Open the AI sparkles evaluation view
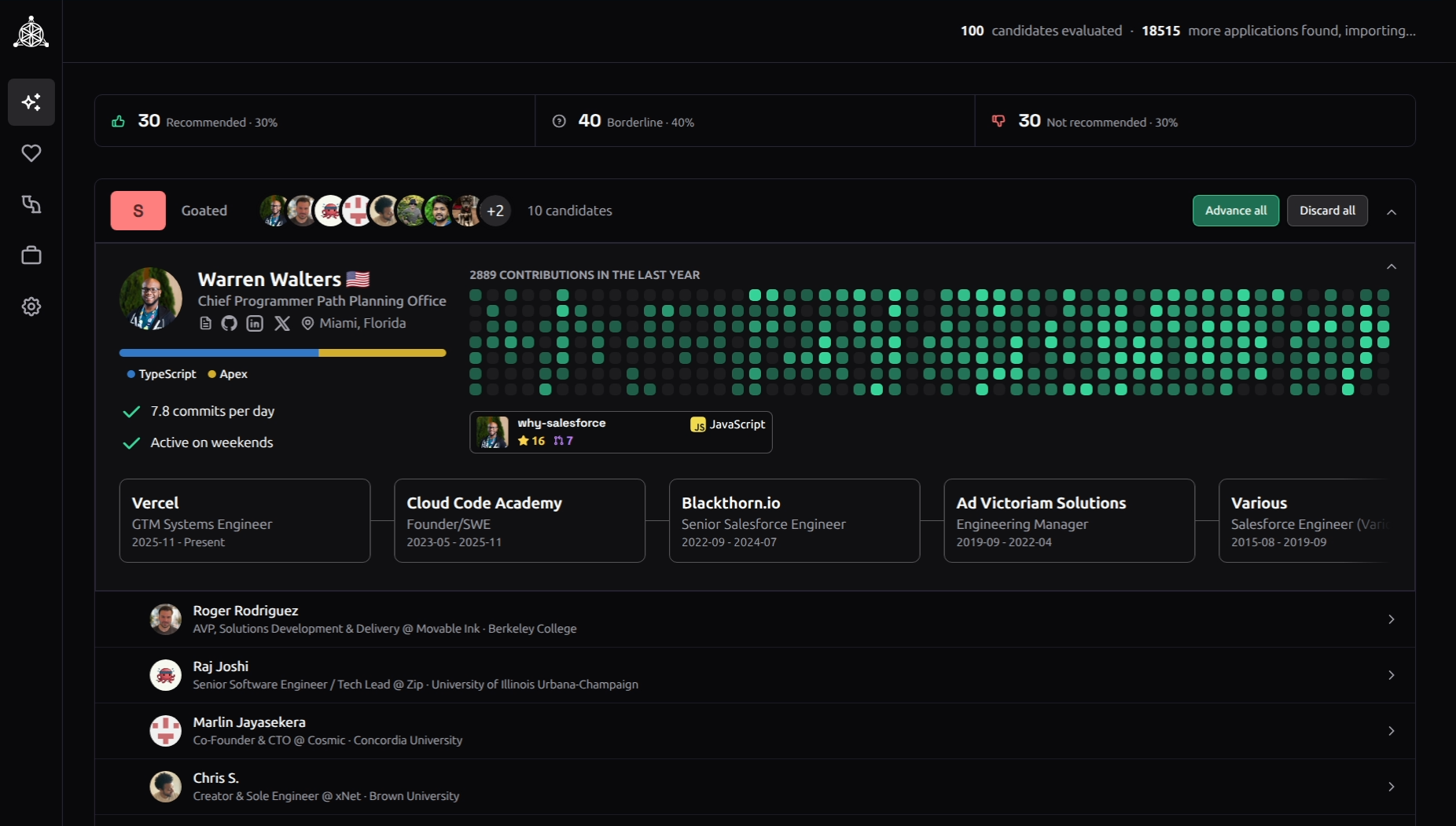Image resolution: width=1456 pixels, height=826 pixels. pyautogui.click(x=31, y=102)
